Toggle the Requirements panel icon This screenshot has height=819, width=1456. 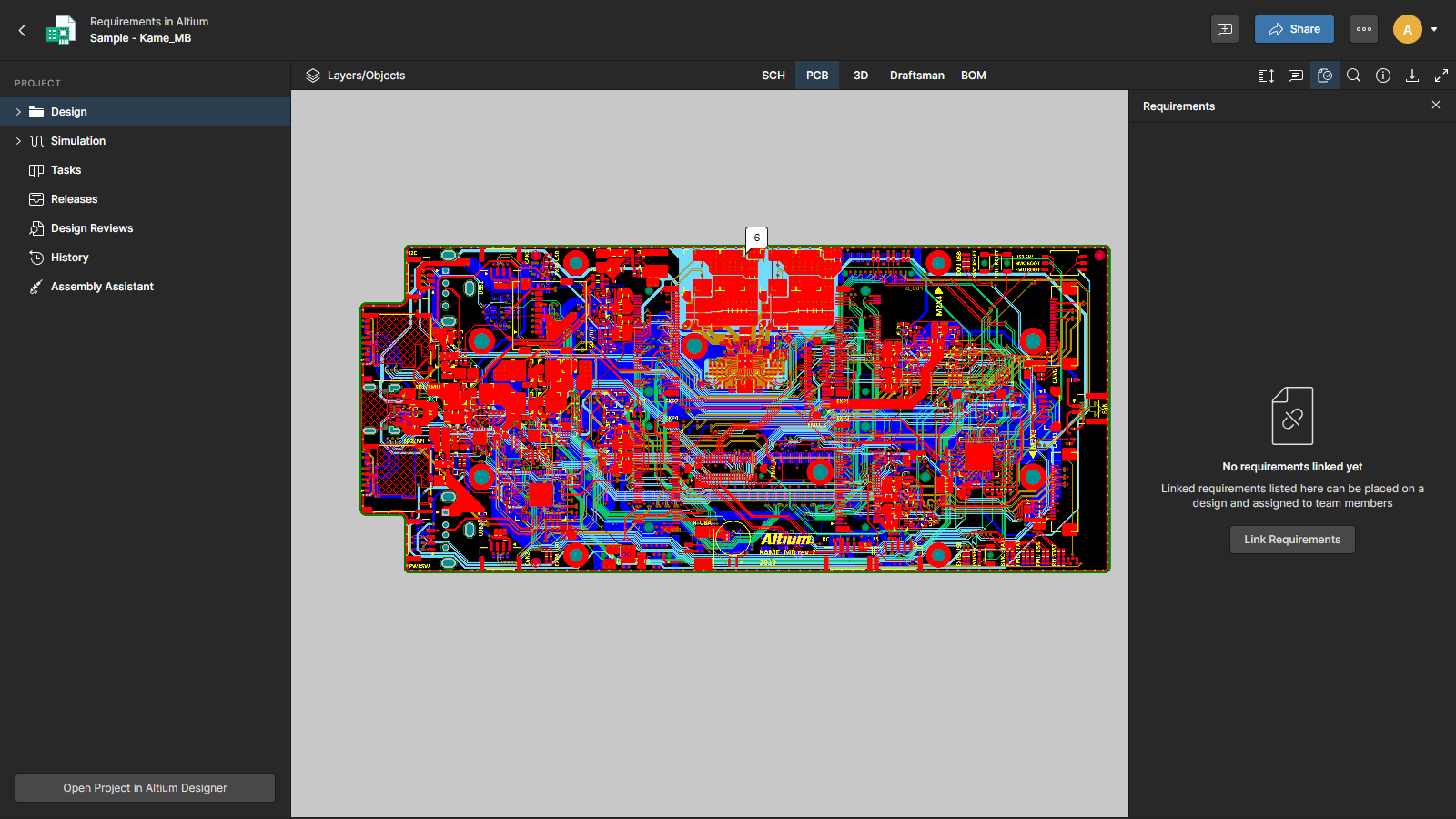click(x=1324, y=76)
